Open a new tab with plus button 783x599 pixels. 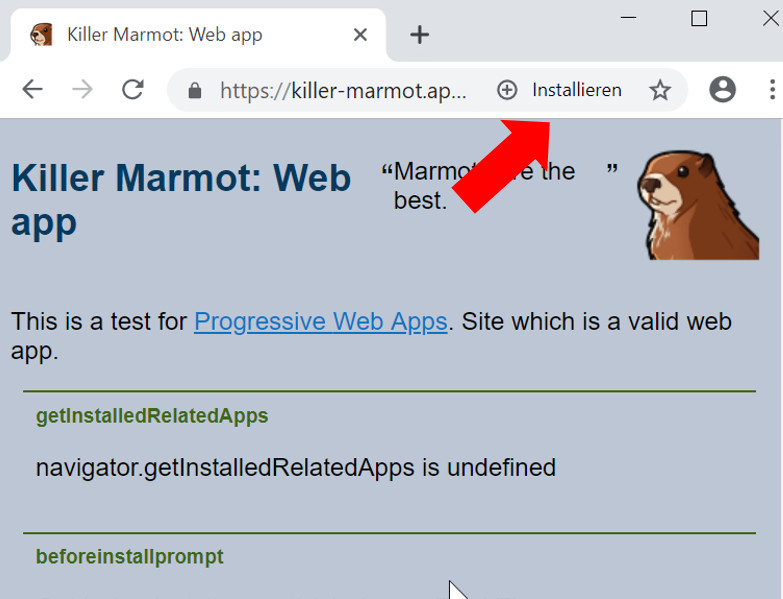pyautogui.click(x=419, y=35)
